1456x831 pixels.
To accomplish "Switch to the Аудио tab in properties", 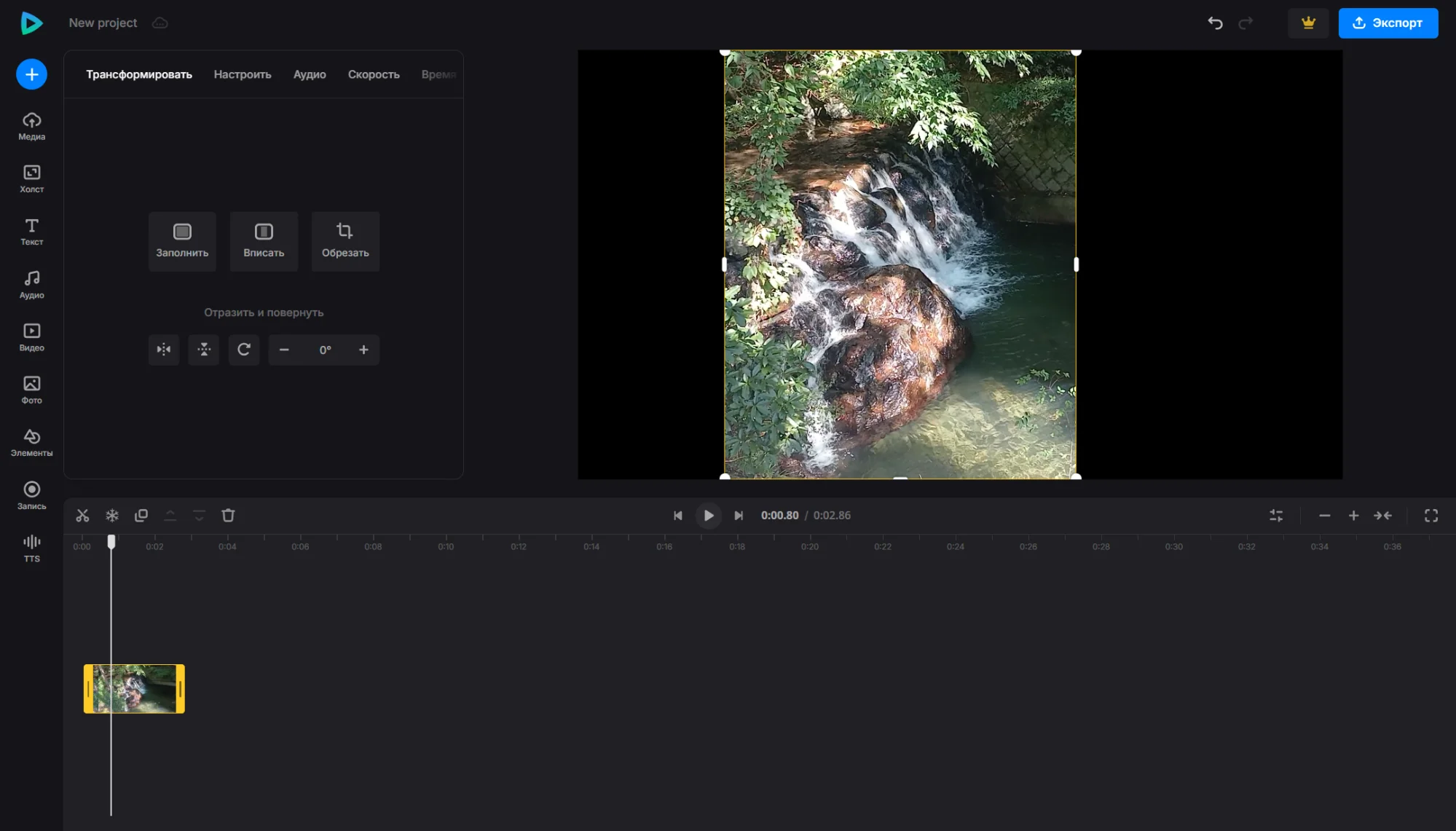I will tap(310, 74).
